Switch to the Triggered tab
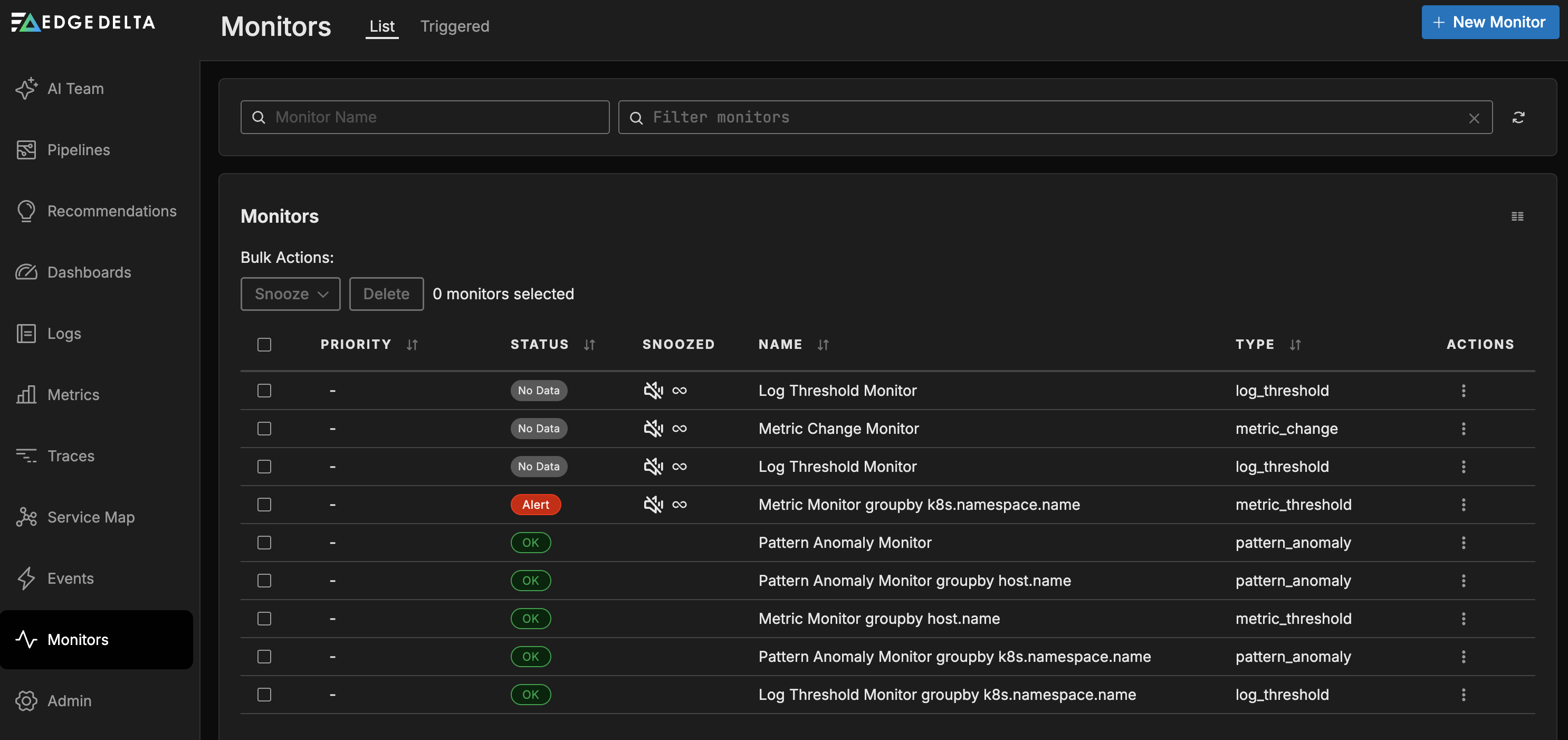 click(454, 26)
